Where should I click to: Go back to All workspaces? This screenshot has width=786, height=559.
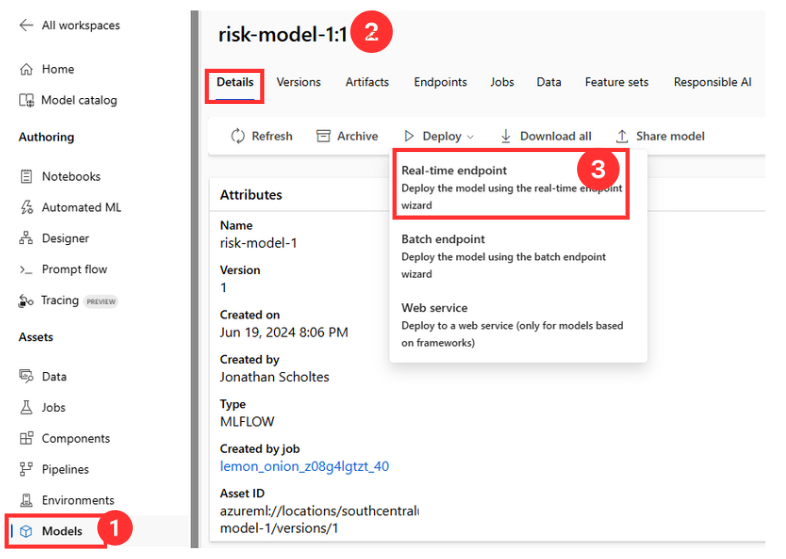tap(70, 25)
